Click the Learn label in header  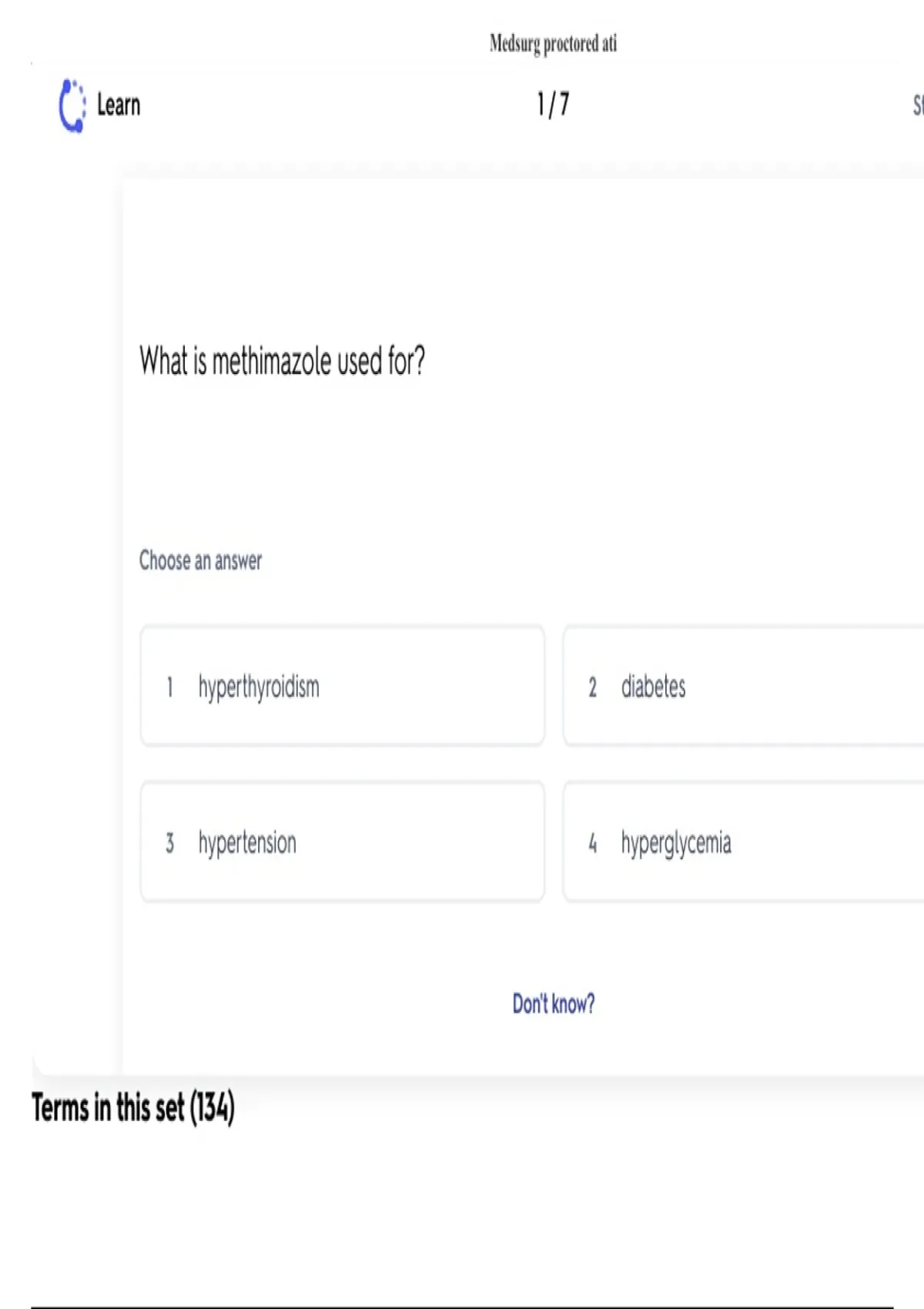pyautogui.click(x=119, y=105)
